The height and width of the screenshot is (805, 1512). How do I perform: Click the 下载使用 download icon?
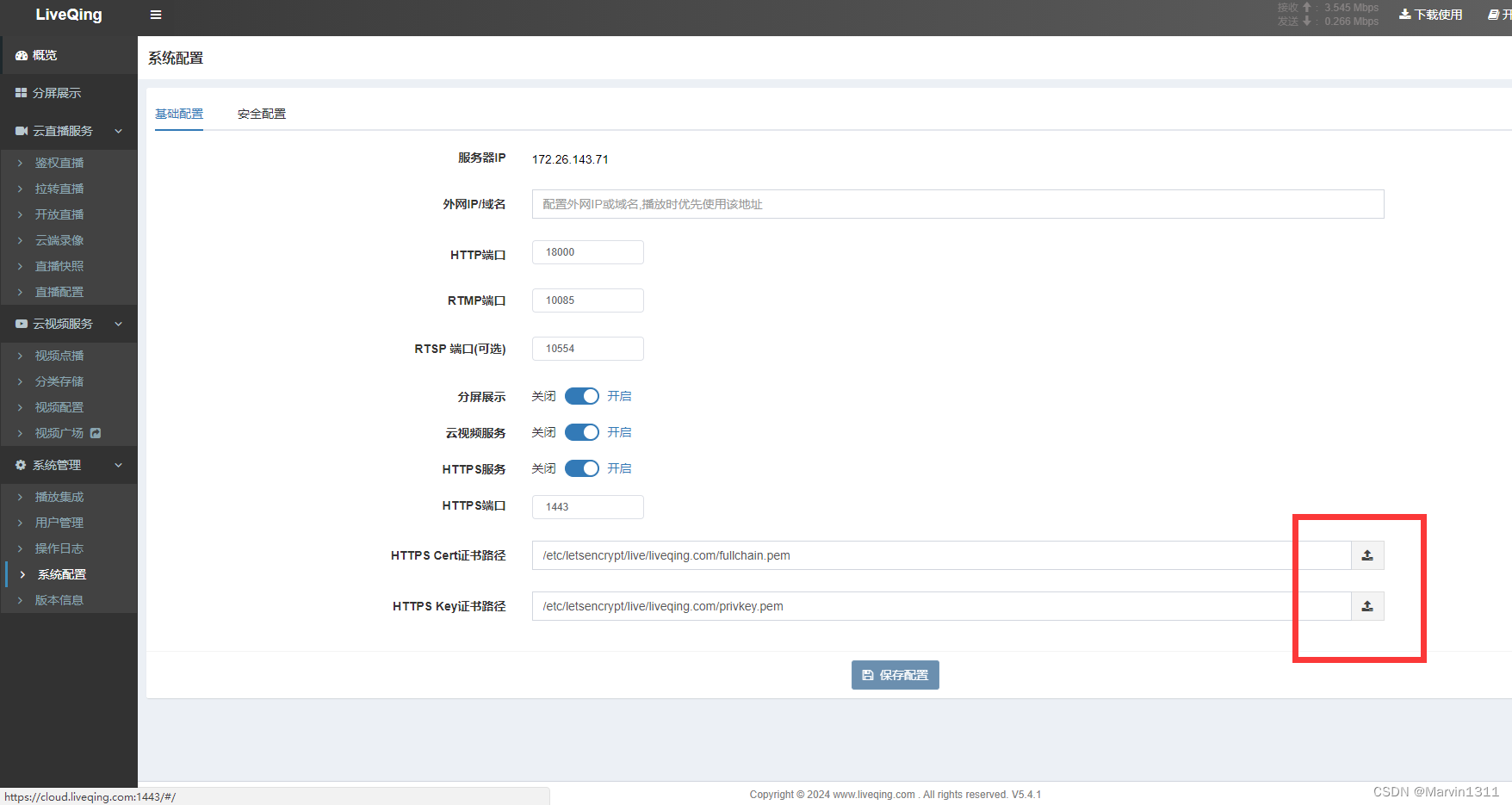pyautogui.click(x=1405, y=15)
